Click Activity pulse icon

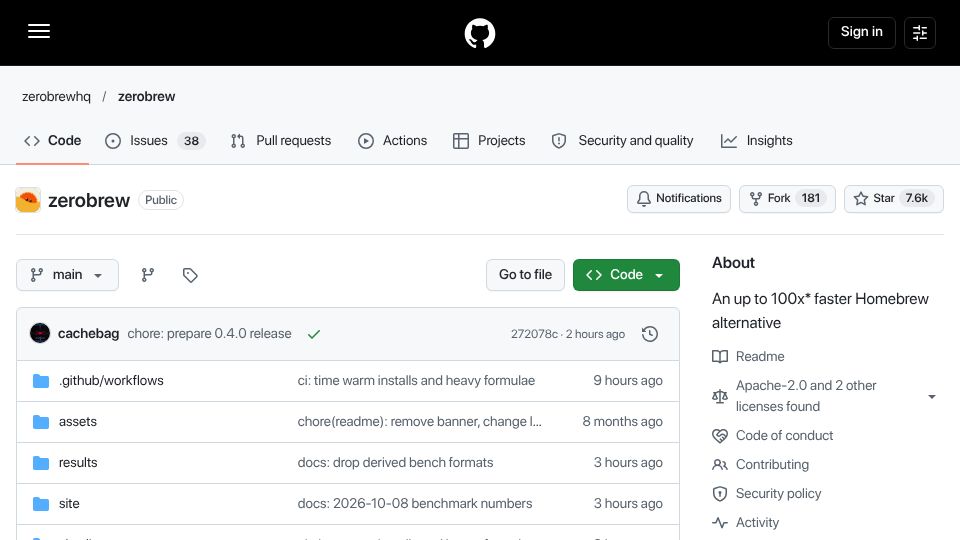pos(720,523)
